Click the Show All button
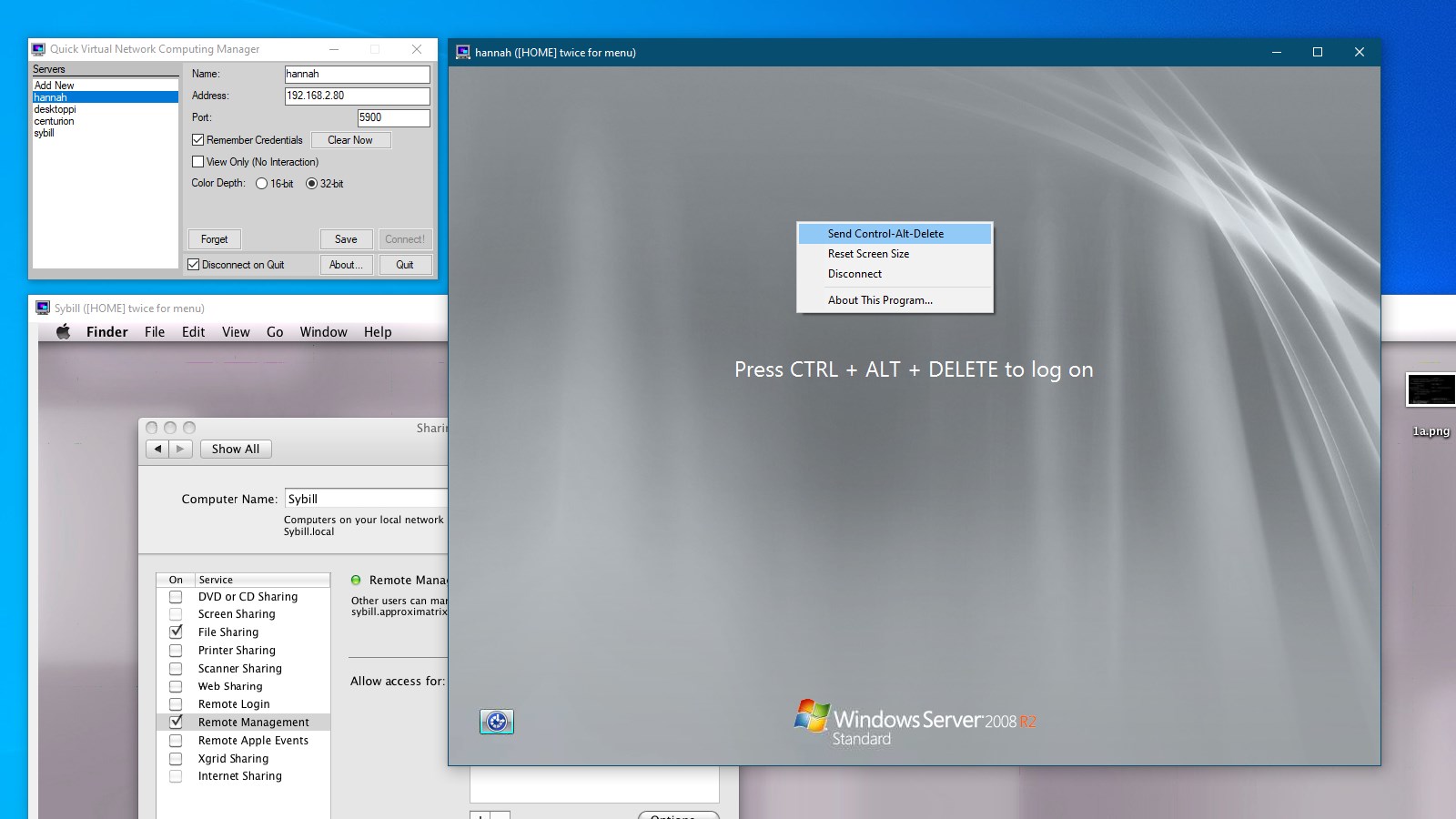1456x819 pixels. click(x=236, y=449)
